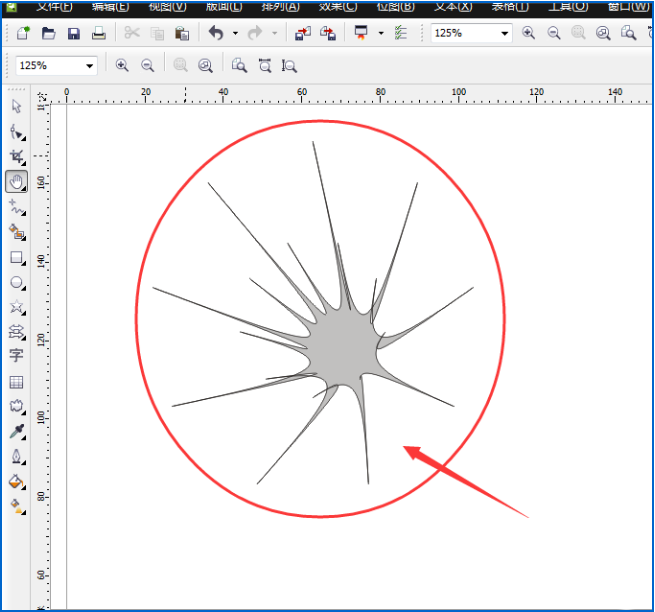Open the Undo history dropdown arrow

(235, 34)
